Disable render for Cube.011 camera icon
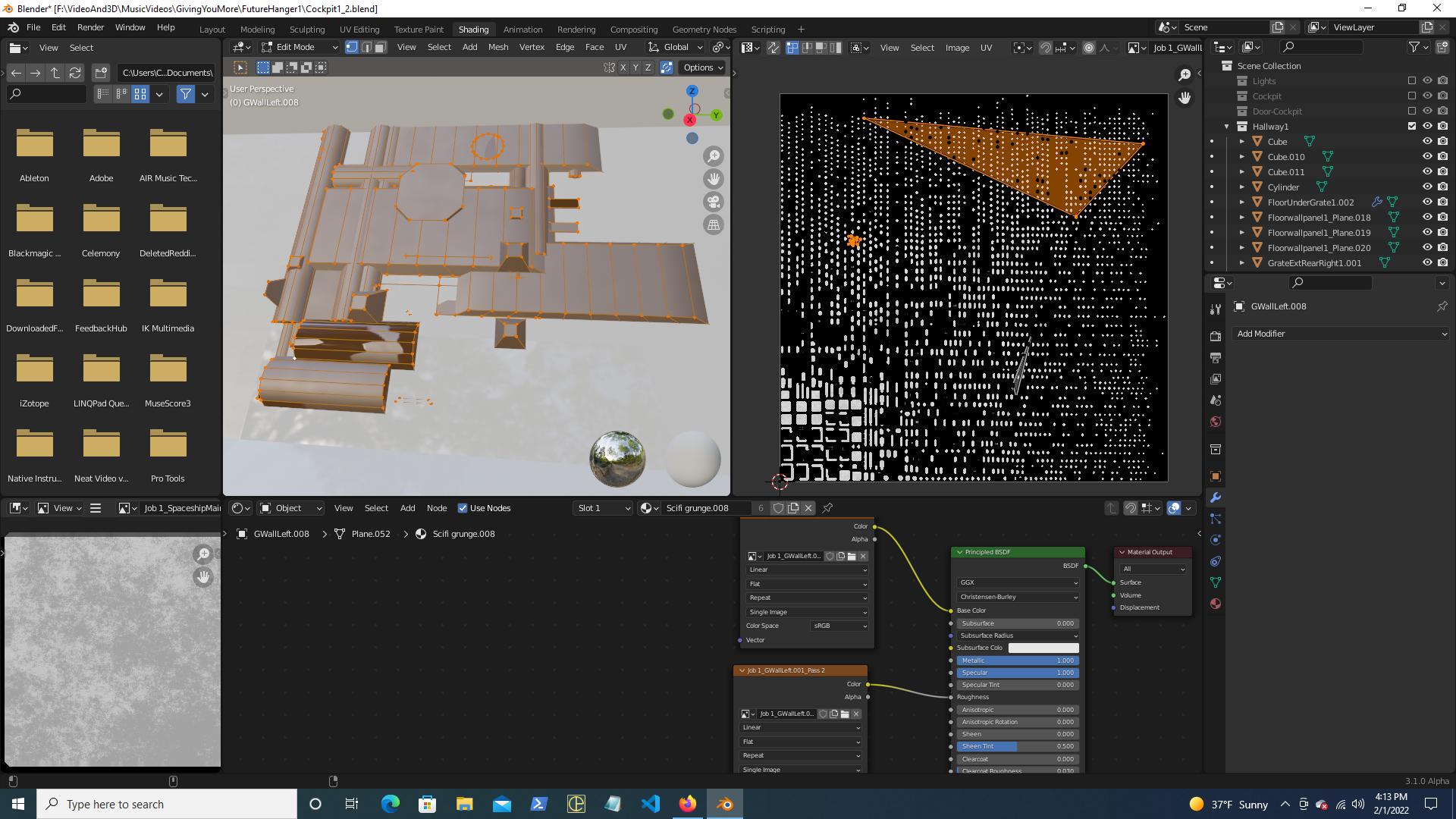Screen dimensions: 1456x819 tap(1442, 171)
